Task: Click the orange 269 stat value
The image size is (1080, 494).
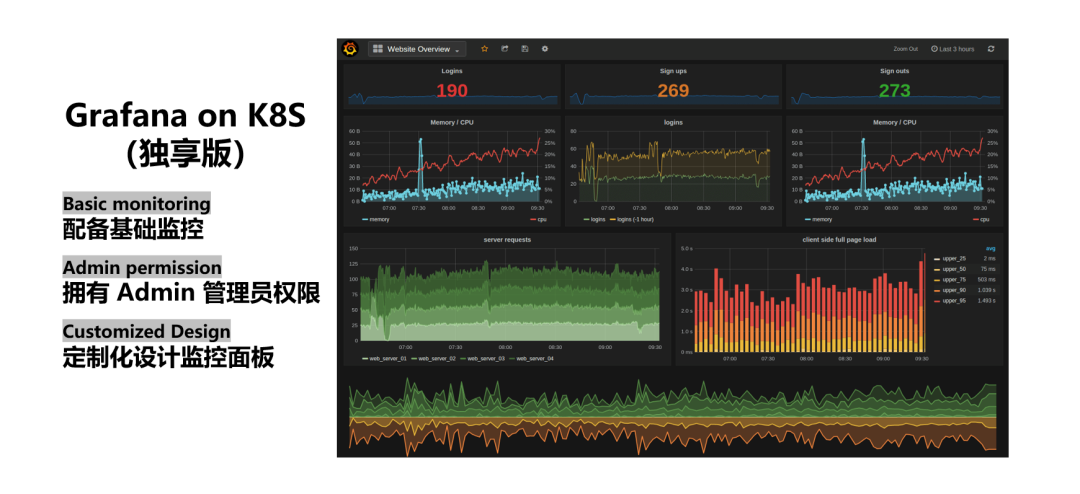Action: (x=673, y=90)
